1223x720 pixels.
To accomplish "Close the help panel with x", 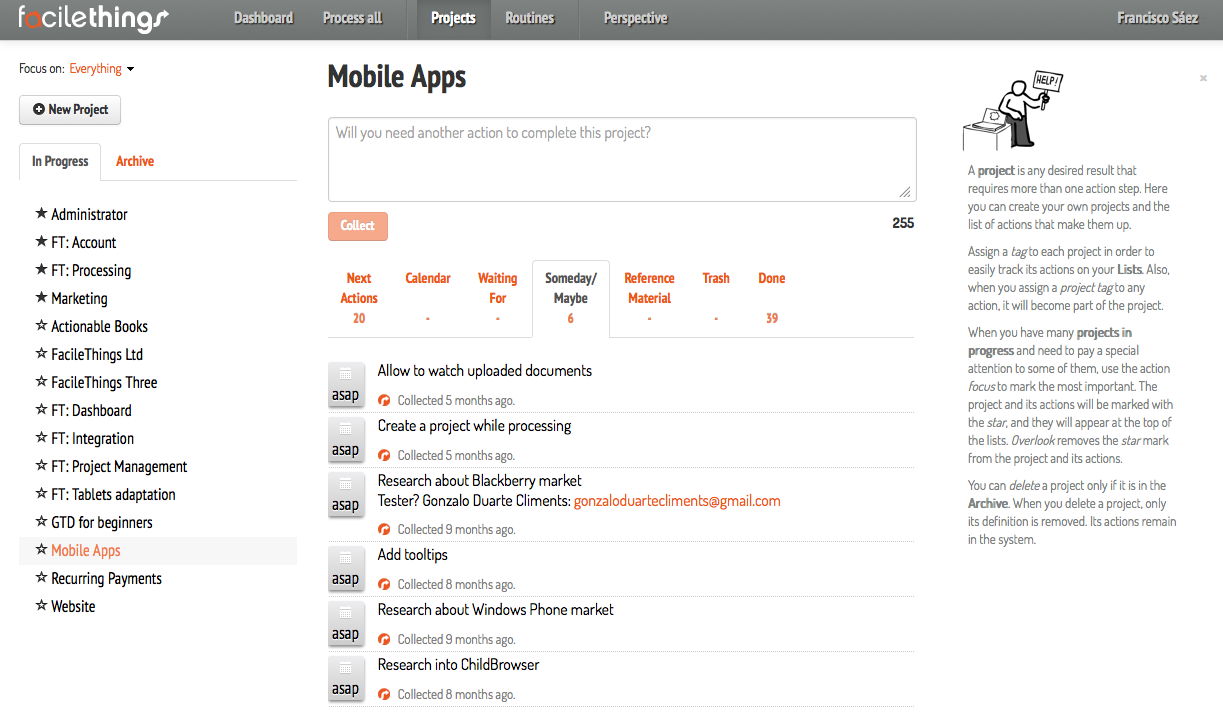I will pyautogui.click(x=1203, y=78).
